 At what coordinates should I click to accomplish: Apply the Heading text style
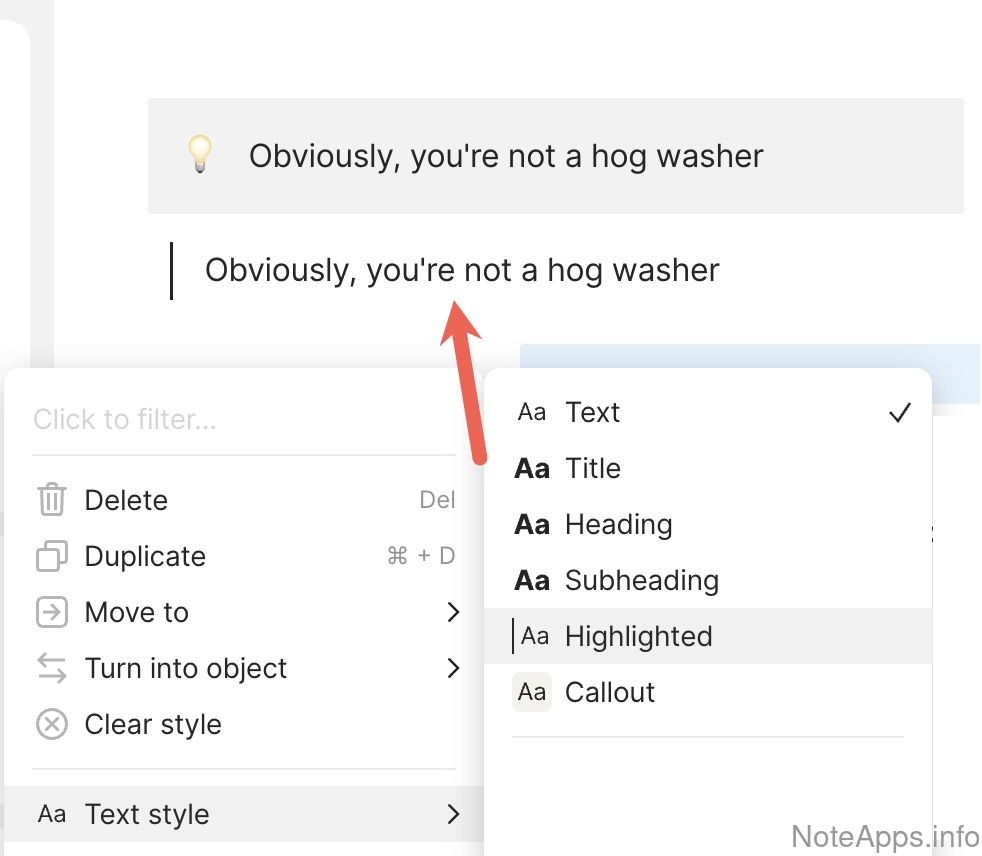click(618, 524)
